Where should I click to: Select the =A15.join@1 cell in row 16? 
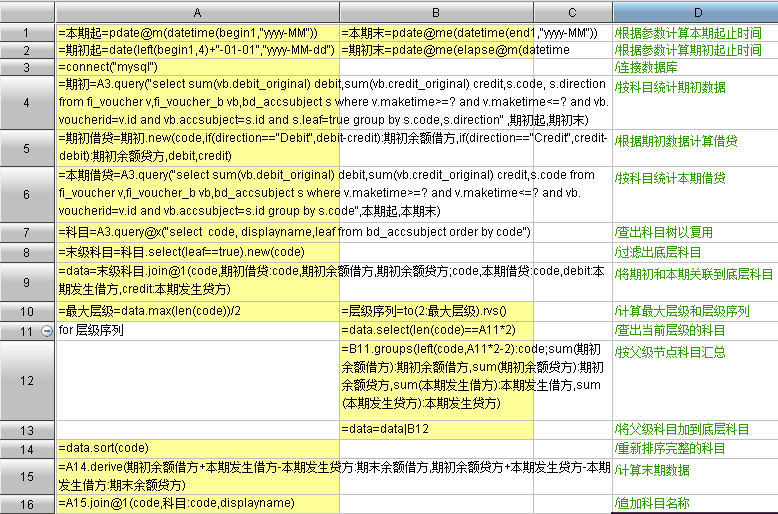(197, 504)
